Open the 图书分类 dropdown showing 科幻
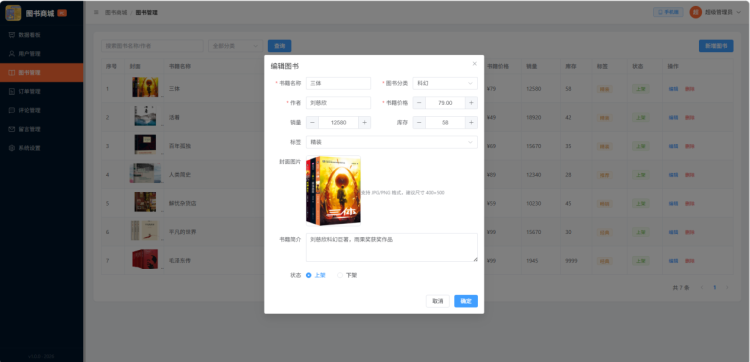This screenshot has height=362, width=750. 445,83
